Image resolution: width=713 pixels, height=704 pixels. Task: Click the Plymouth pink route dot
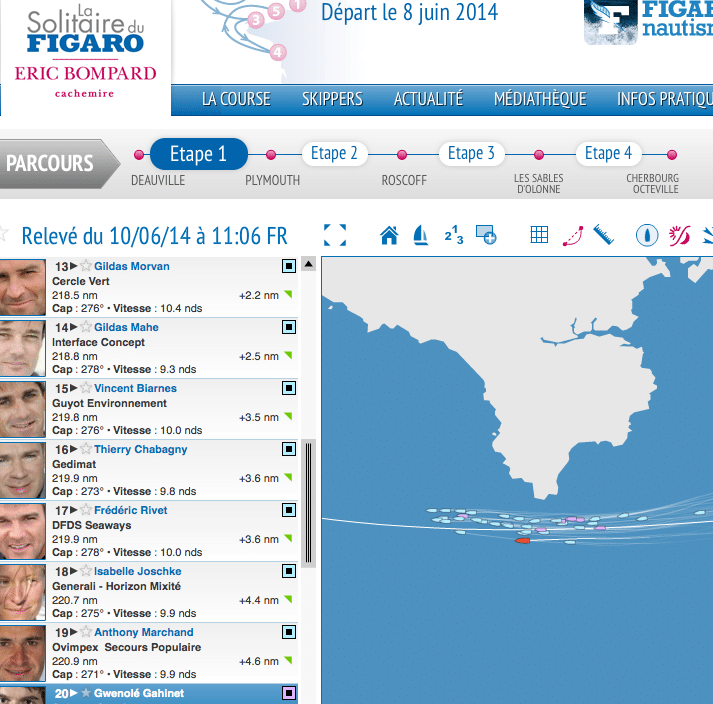(x=271, y=155)
